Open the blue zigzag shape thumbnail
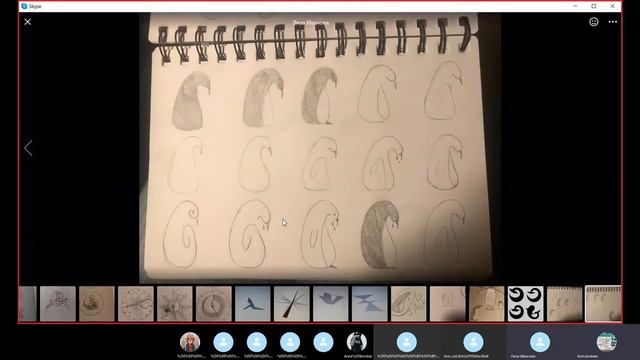The image size is (640, 360). (x=369, y=304)
